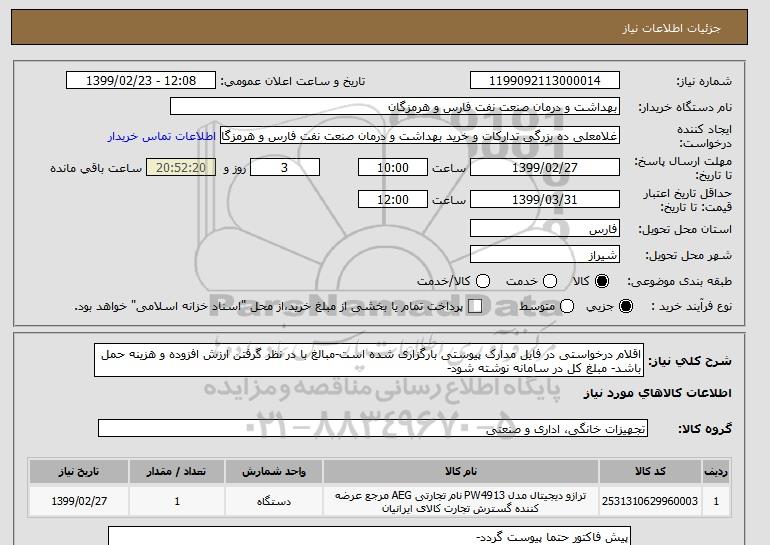Click the remaining days field showing 3
The image size is (770, 545).
click(x=285, y=167)
